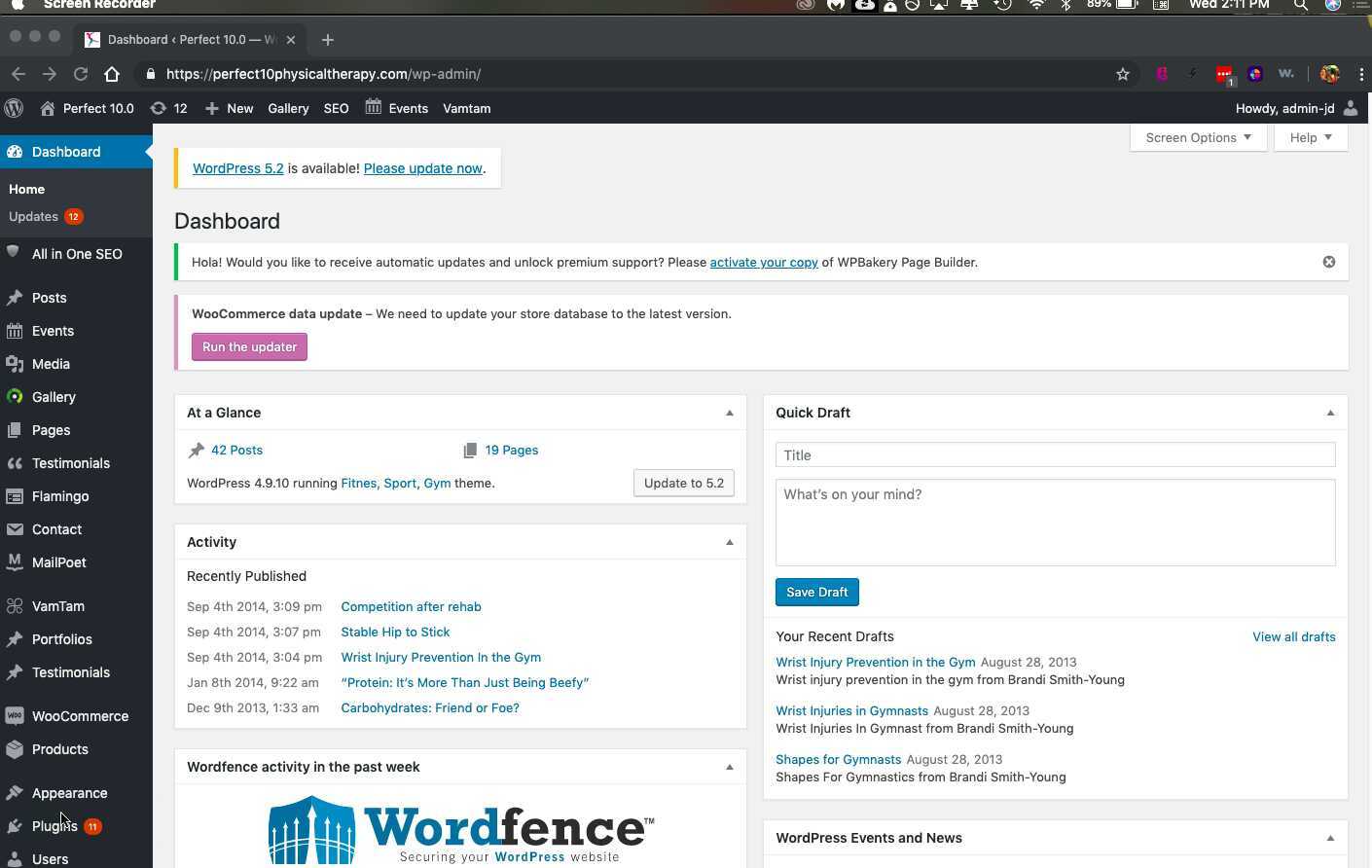Expand the Screen Options dropdown
1372x868 pixels.
tap(1198, 137)
